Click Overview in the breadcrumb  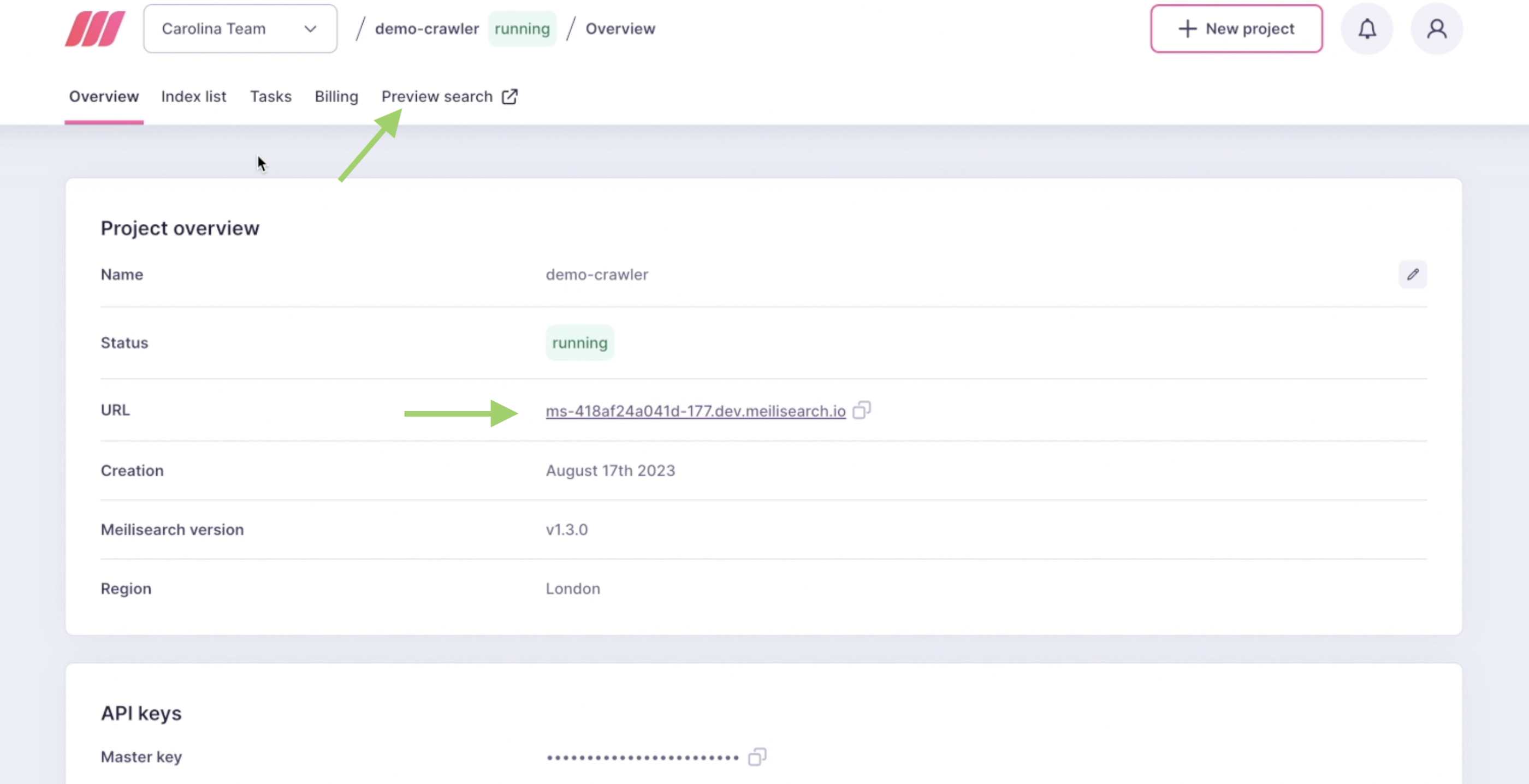point(620,28)
